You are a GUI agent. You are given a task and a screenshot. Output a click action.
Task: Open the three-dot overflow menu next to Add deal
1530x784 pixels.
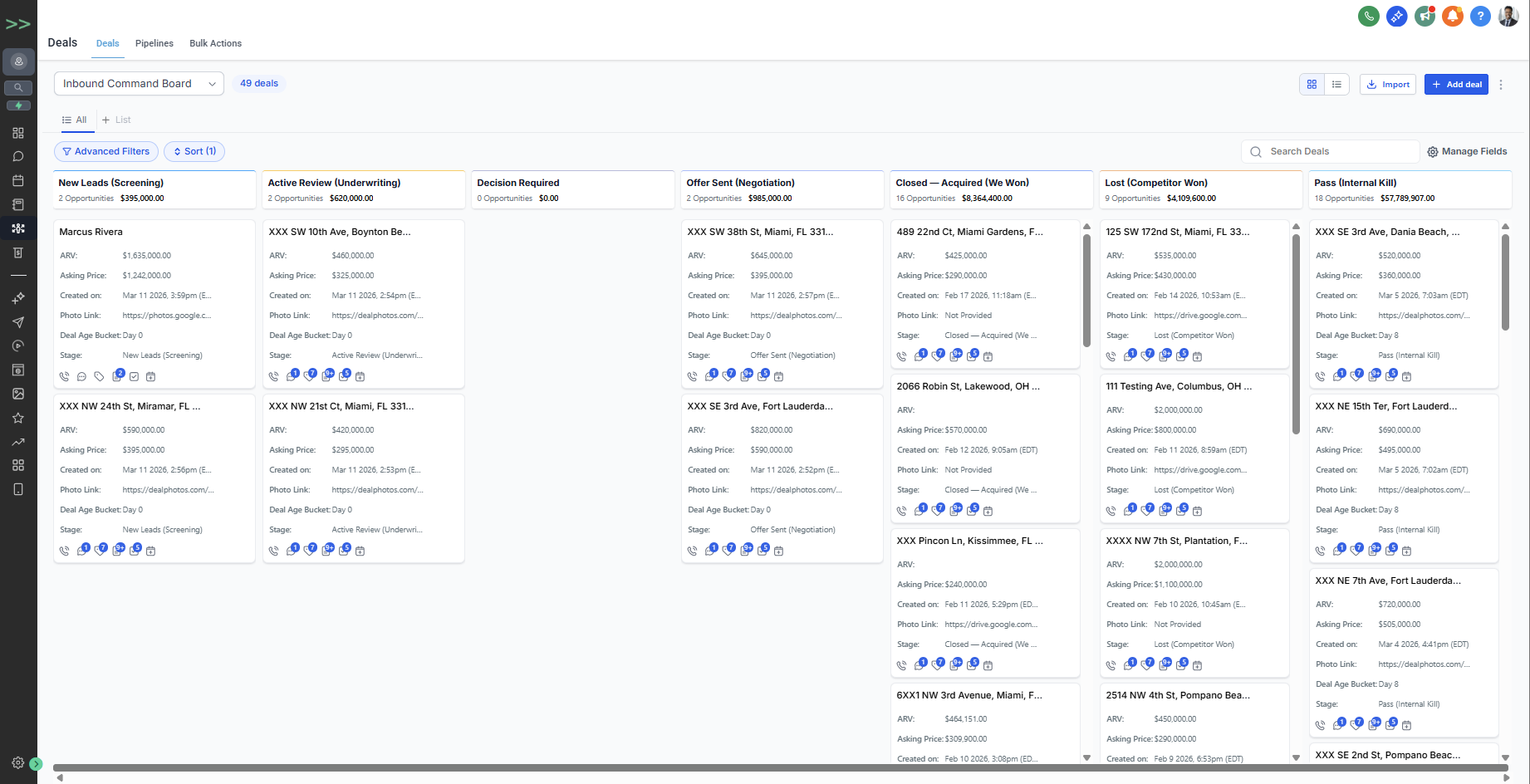(1501, 84)
